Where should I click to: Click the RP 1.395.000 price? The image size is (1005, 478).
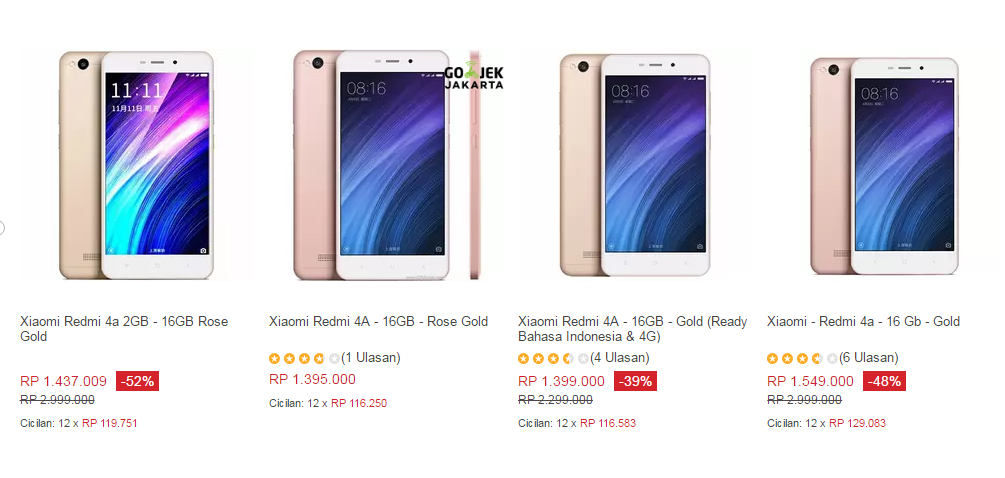pyautogui.click(x=312, y=379)
